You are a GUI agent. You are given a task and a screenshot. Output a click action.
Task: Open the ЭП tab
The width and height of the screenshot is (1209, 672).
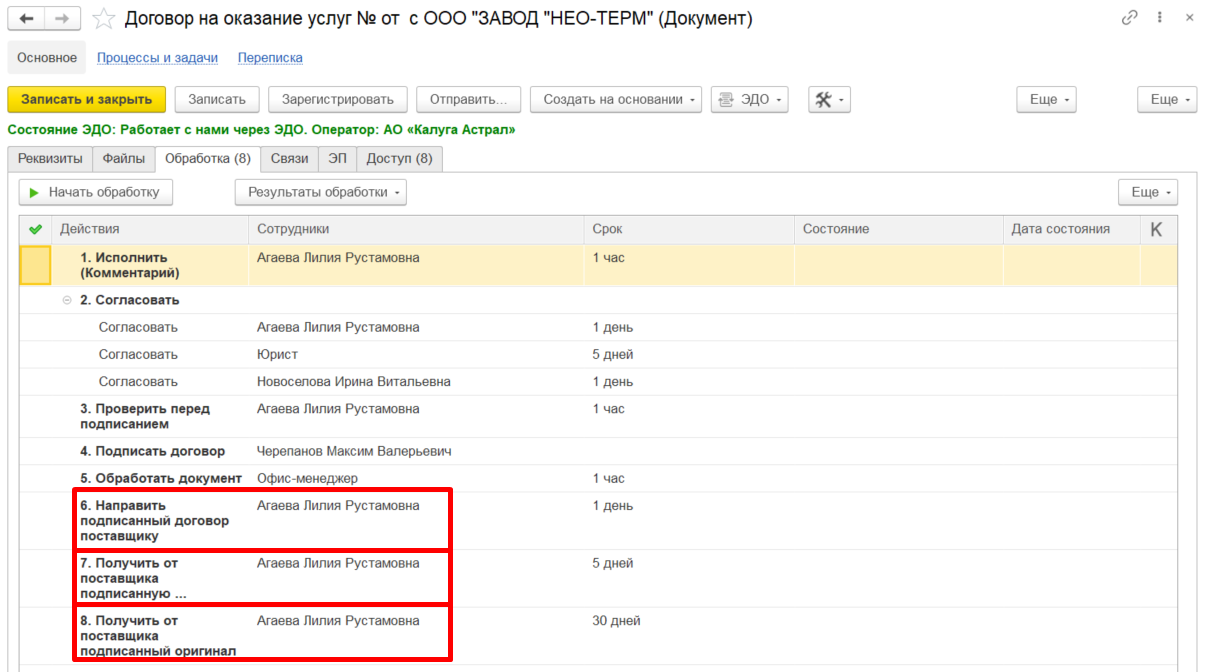coord(338,159)
